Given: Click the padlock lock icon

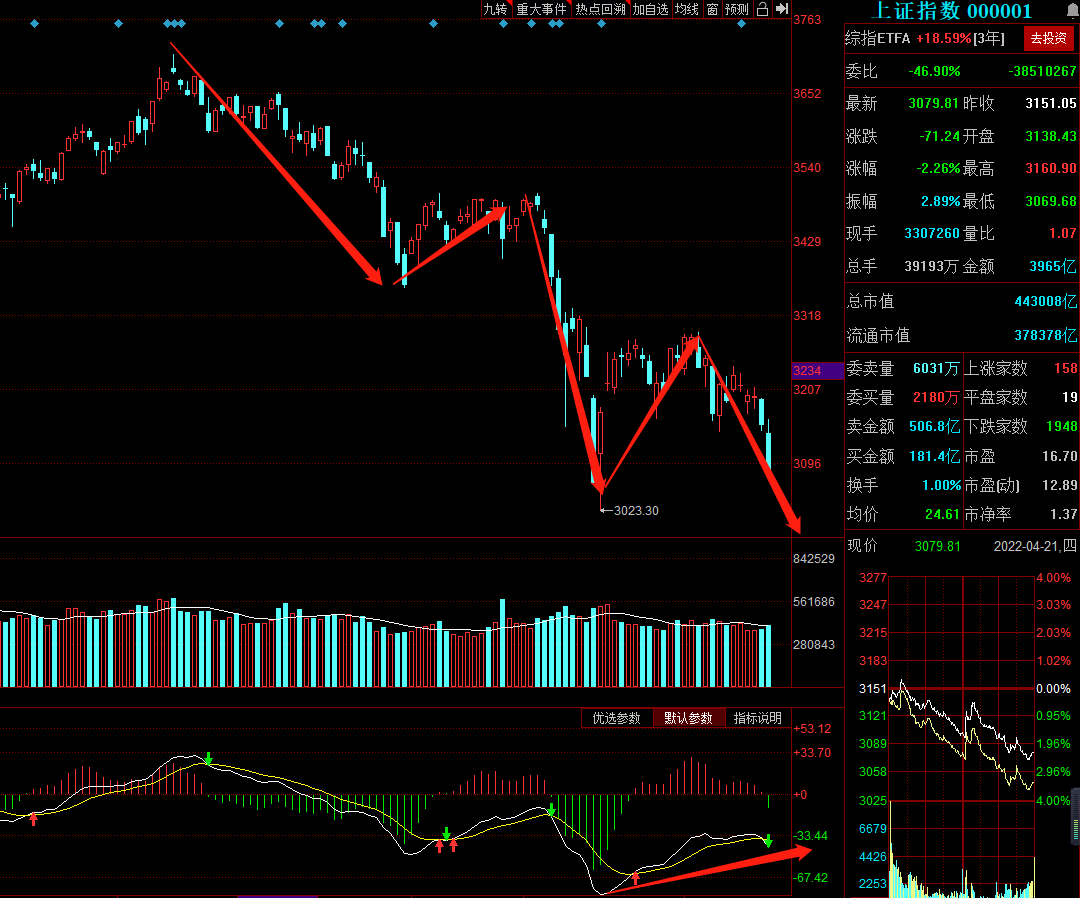Looking at the screenshot, I should tap(762, 9).
